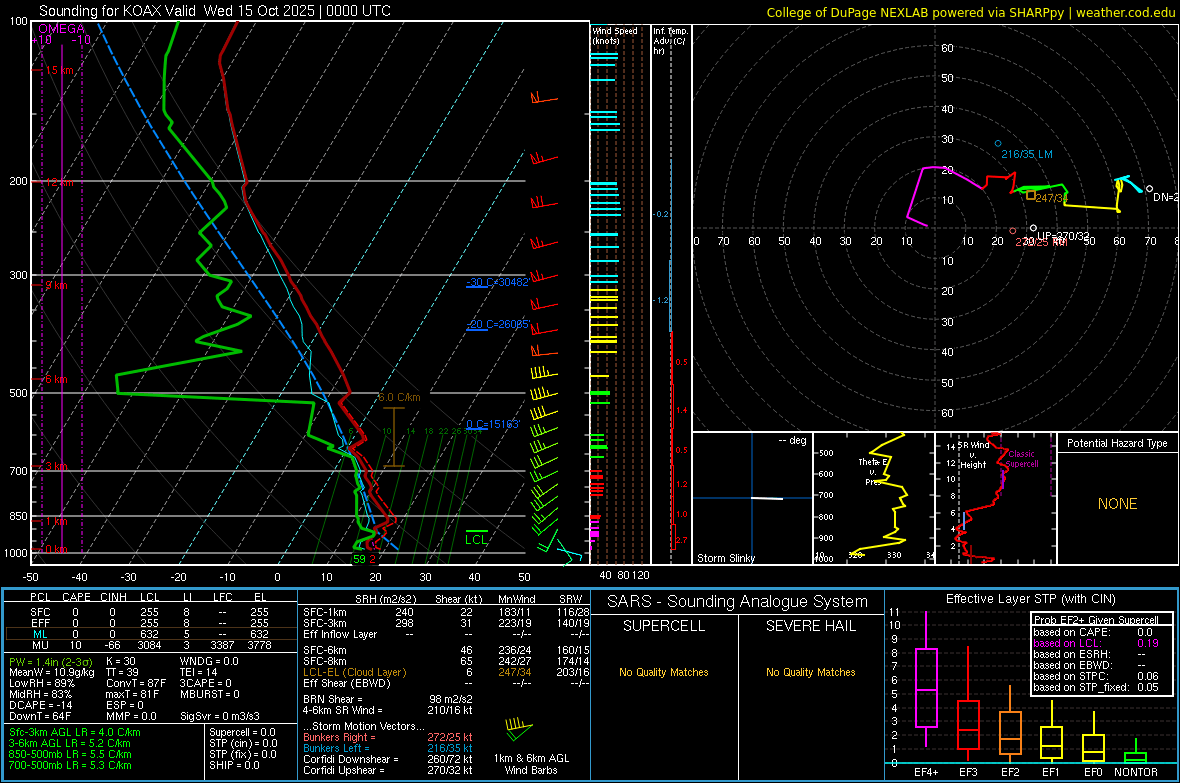Click the DCAPE = -14 value
This screenshot has width=1180, height=783.
41,705
